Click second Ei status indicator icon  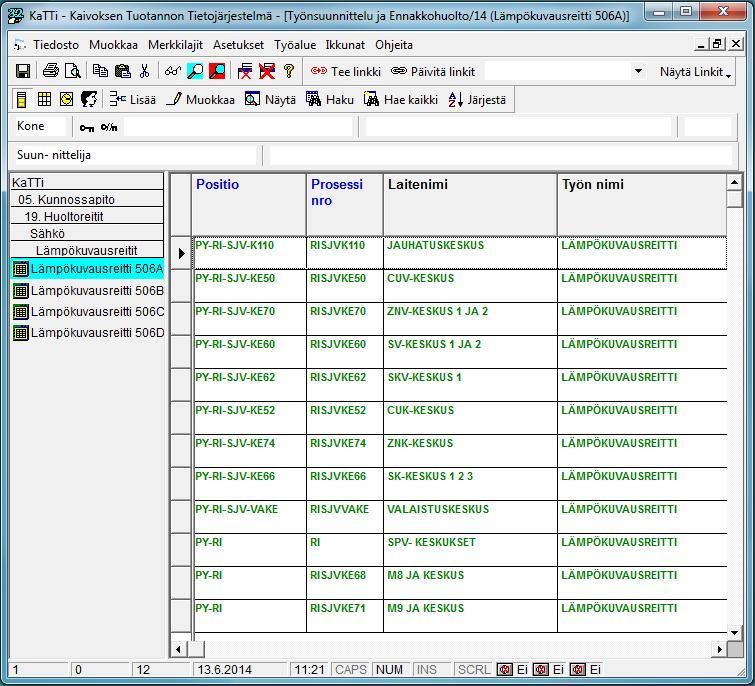541,670
